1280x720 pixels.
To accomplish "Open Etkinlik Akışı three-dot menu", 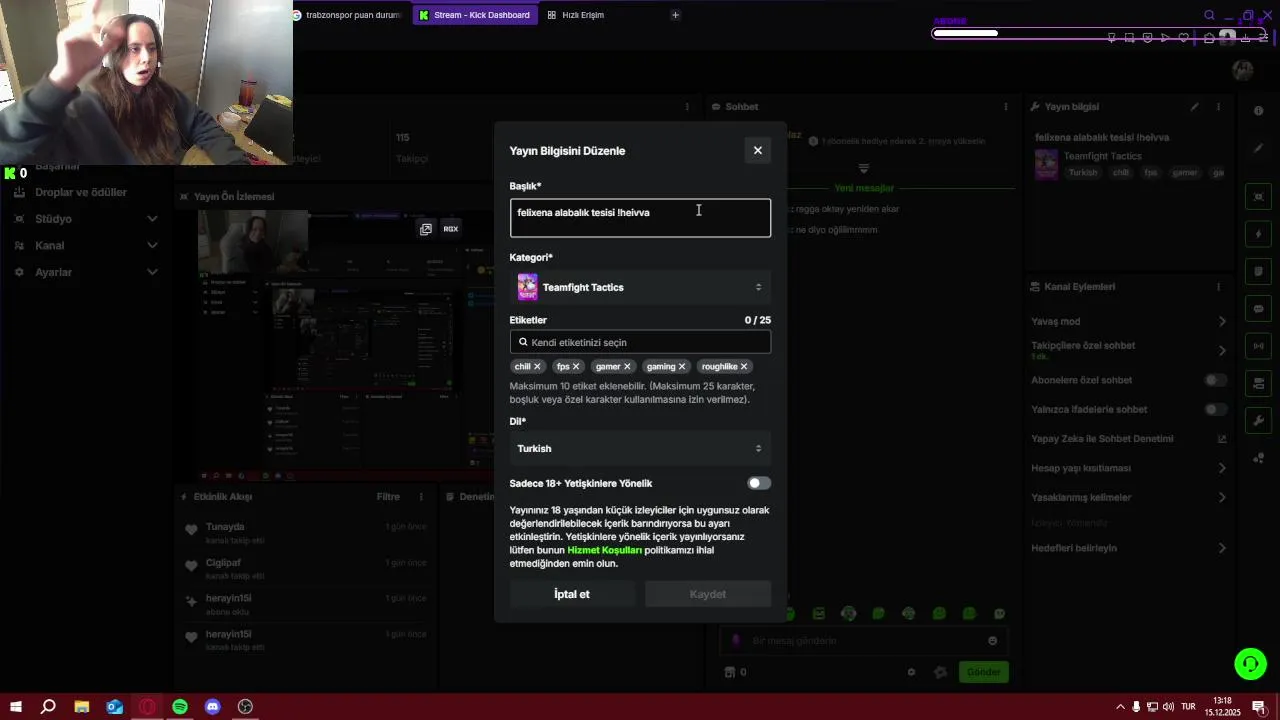I will click(421, 497).
